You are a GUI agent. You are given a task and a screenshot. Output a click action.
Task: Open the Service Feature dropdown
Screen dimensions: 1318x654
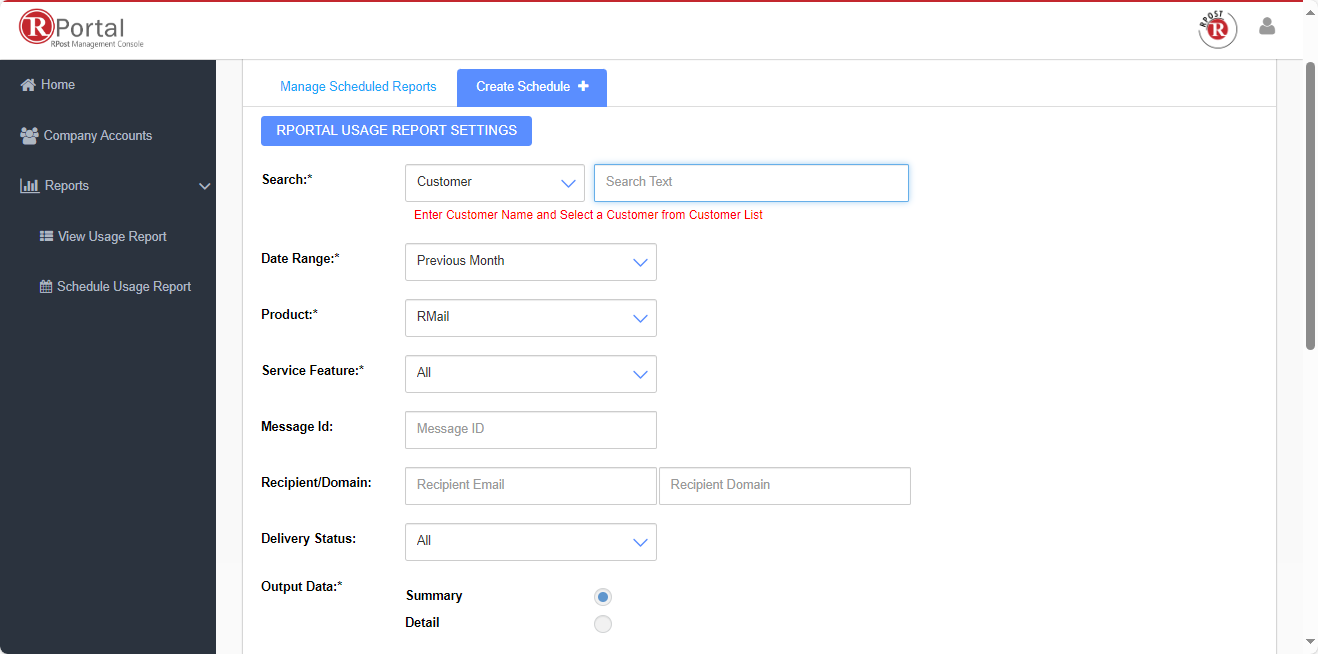point(531,373)
